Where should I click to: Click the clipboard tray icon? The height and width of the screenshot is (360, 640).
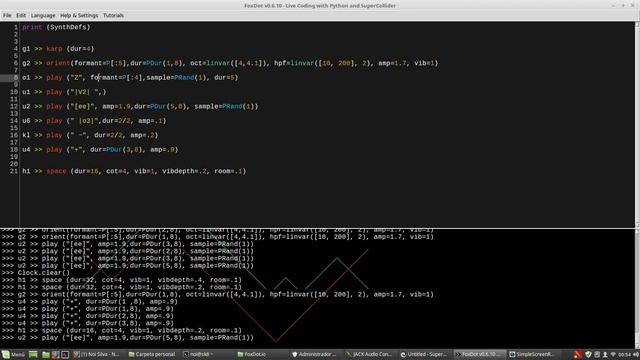click(x=597, y=354)
